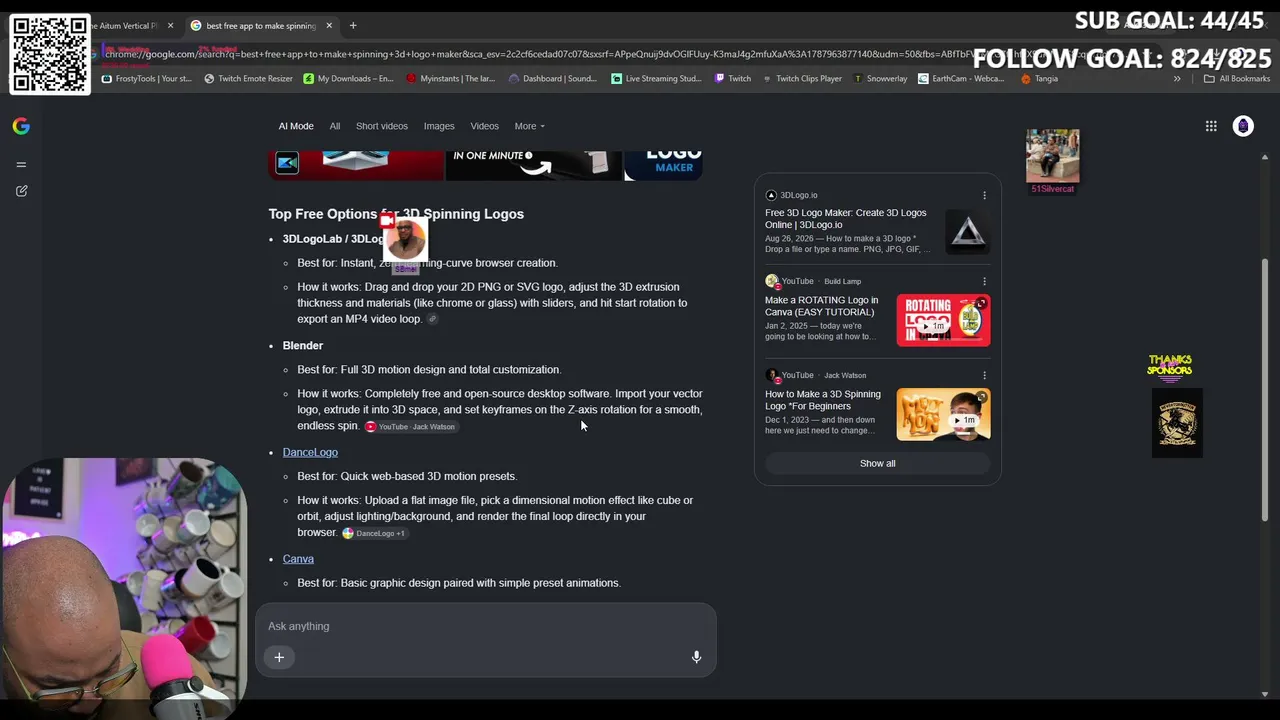This screenshot has height=720, width=1280.
Task: Open the DanceLogo link
Action: pyautogui.click(x=310, y=452)
